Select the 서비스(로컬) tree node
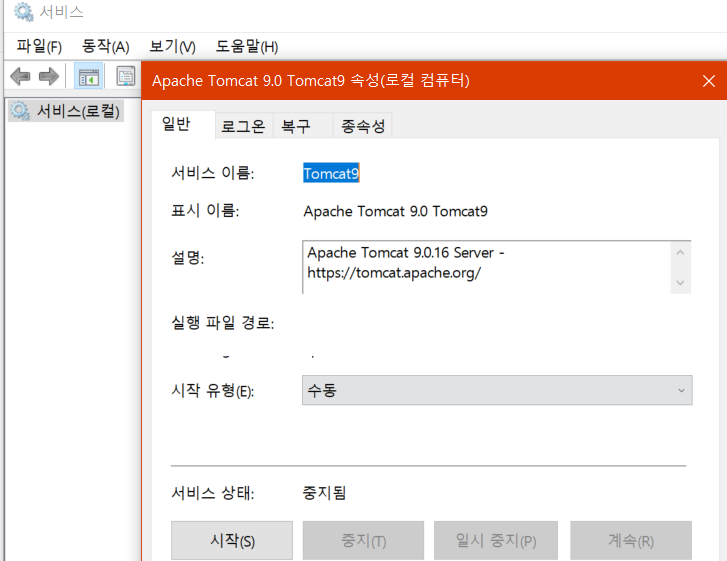Image resolution: width=727 pixels, height=561 pixels. click(x=66, y=111)
